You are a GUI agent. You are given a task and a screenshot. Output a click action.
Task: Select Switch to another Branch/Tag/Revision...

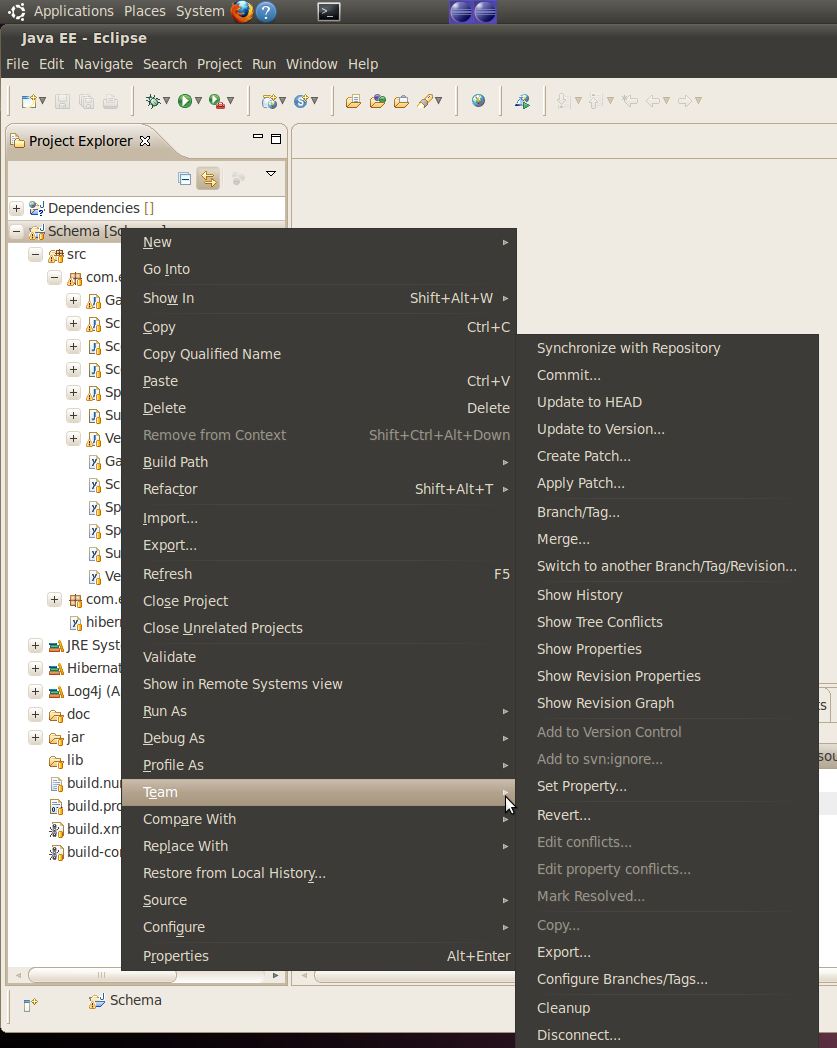pos(667,566)
